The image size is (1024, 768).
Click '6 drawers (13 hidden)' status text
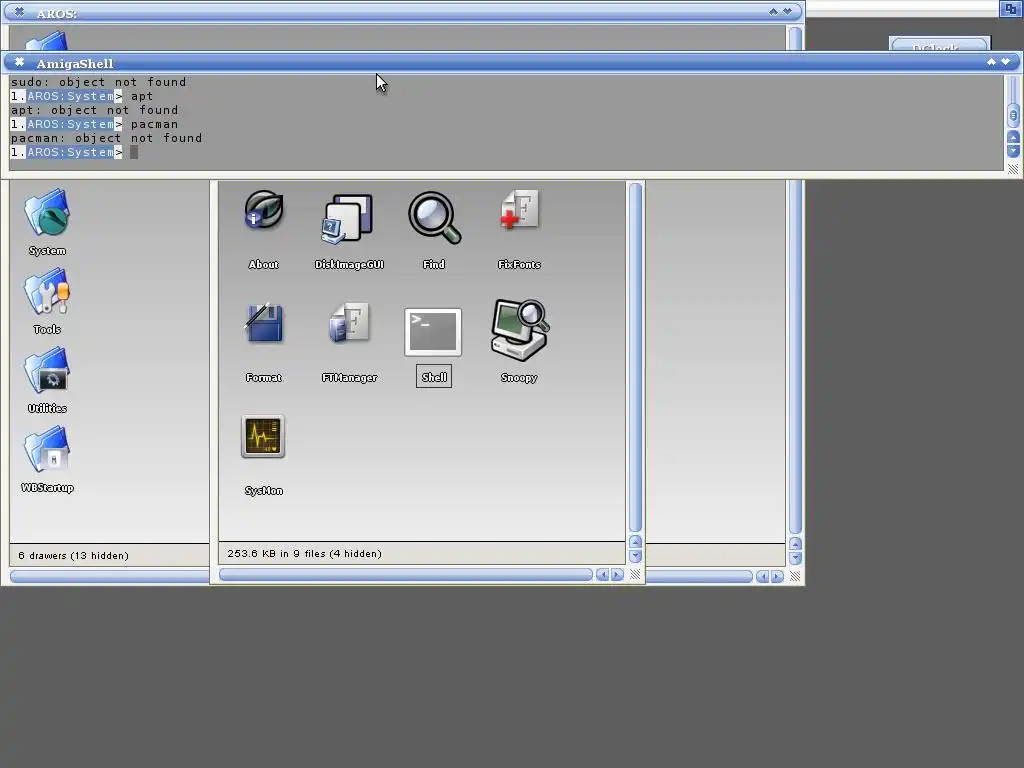[x=73, y=556]
